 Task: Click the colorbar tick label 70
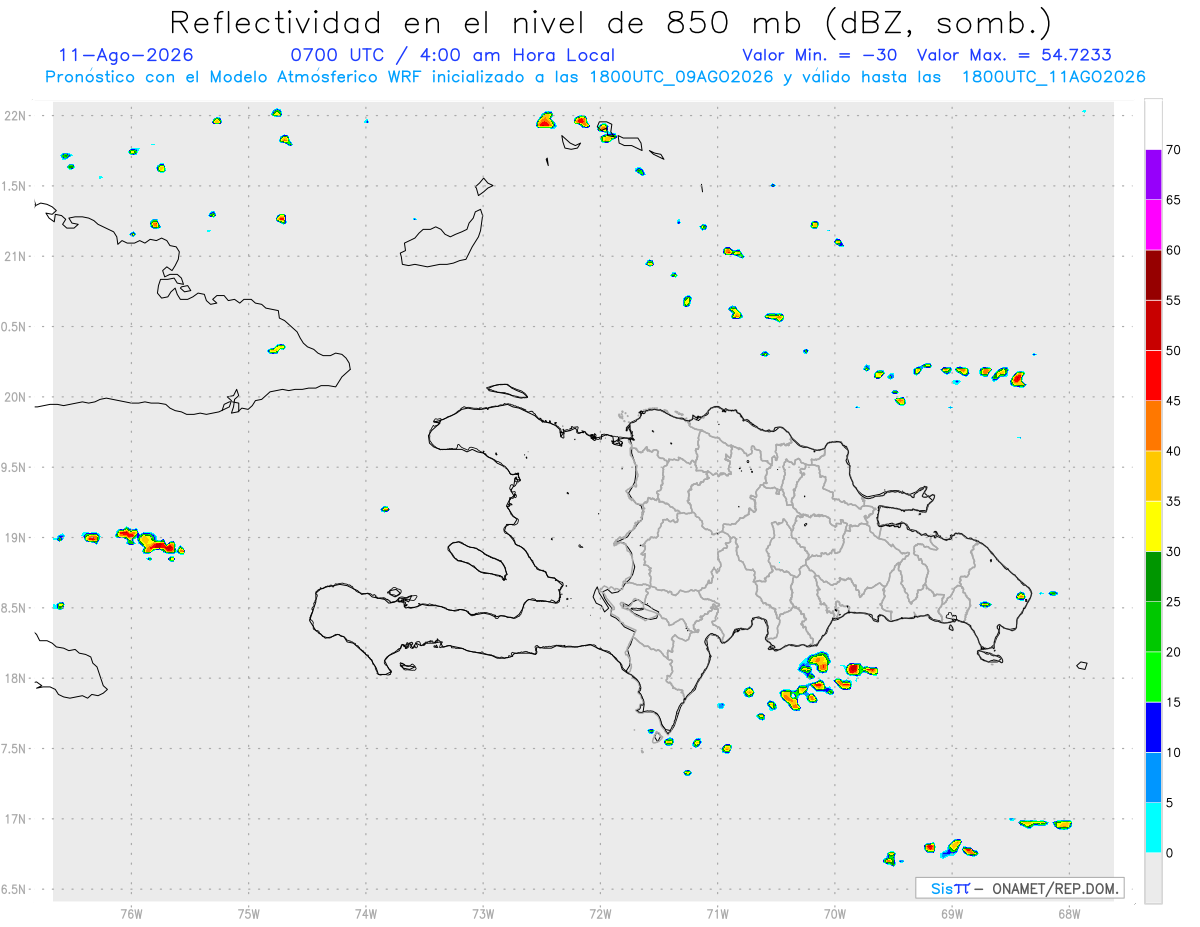coord(1174,150)
